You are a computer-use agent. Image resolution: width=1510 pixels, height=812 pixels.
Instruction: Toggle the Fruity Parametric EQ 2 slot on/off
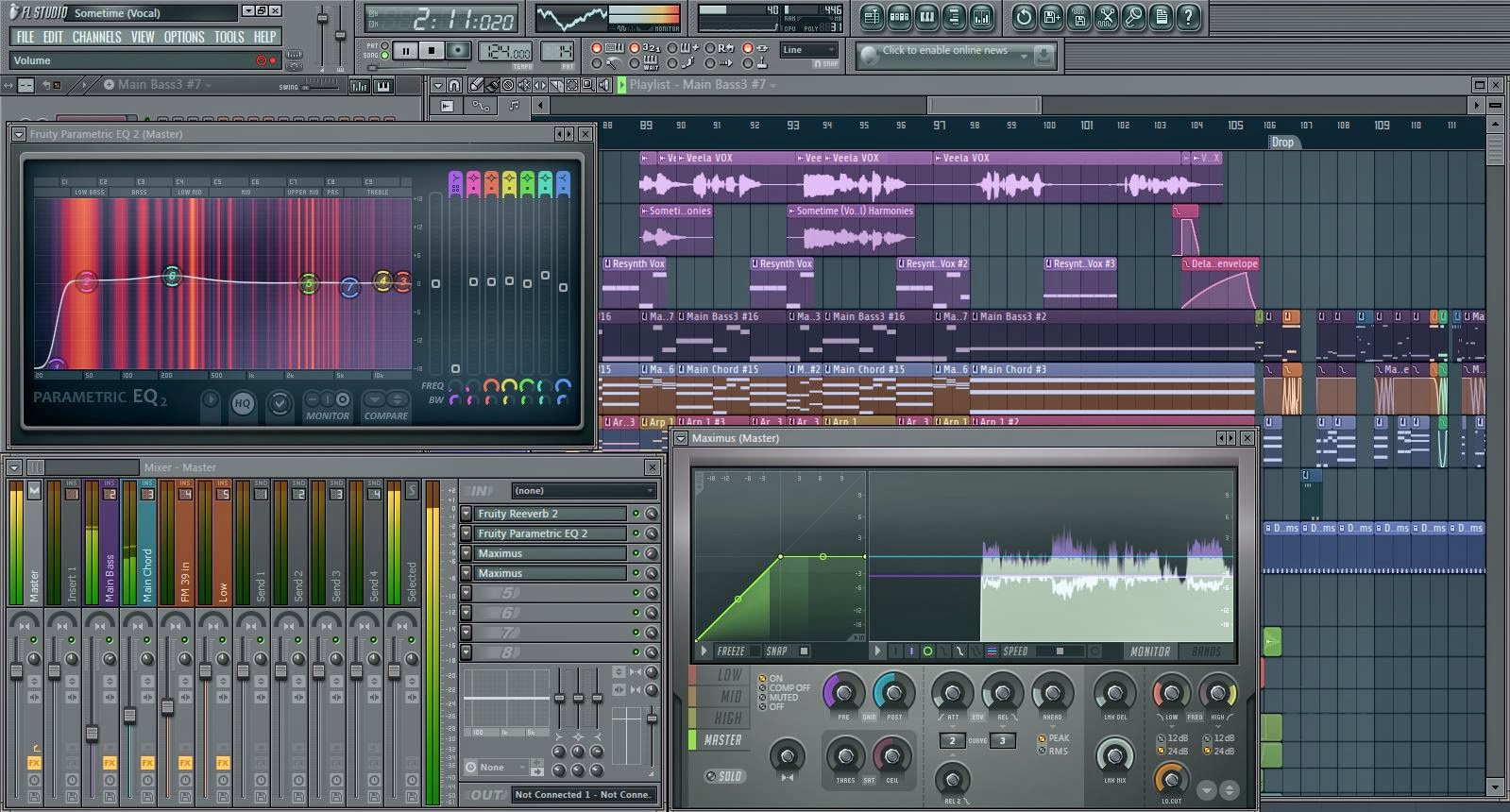(636, 533)
